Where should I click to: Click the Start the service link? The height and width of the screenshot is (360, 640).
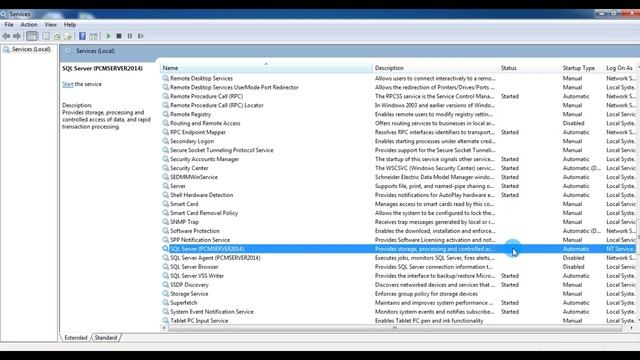click(x=68, y=84)
